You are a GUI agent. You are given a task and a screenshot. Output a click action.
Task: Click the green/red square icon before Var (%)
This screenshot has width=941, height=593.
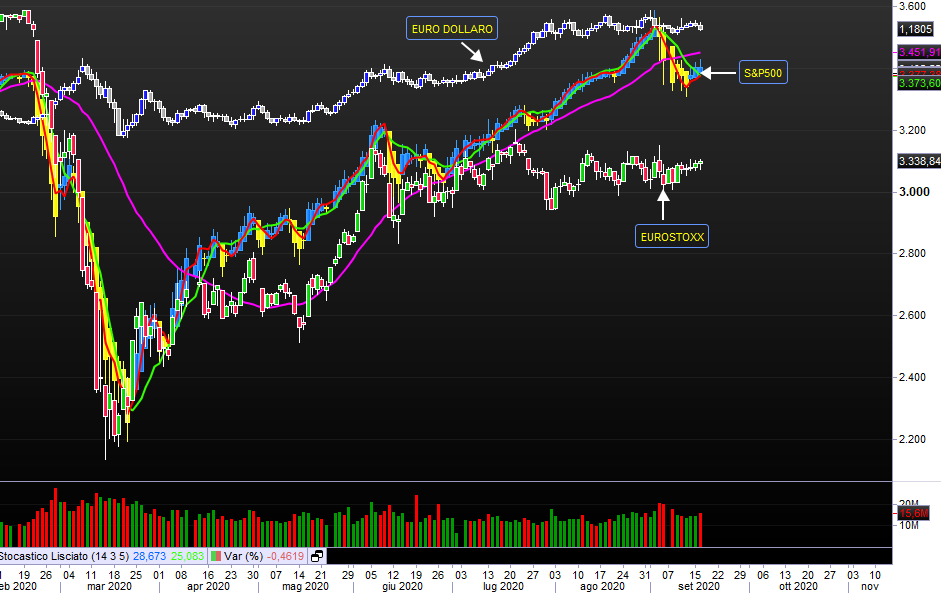coord(215,556)
